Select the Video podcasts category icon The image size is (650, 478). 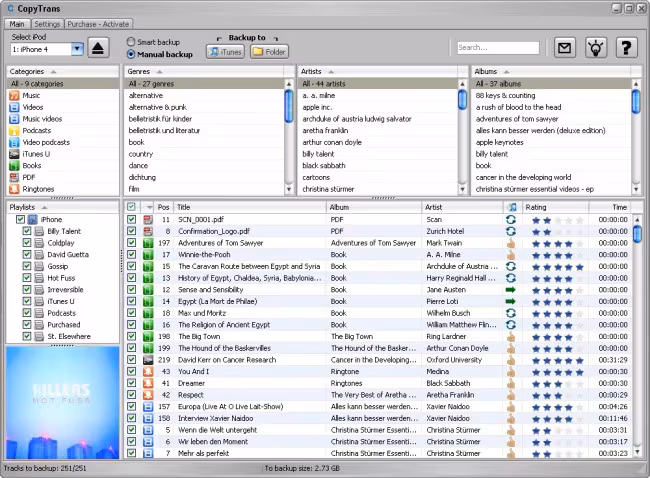click(x=14, y=142)
